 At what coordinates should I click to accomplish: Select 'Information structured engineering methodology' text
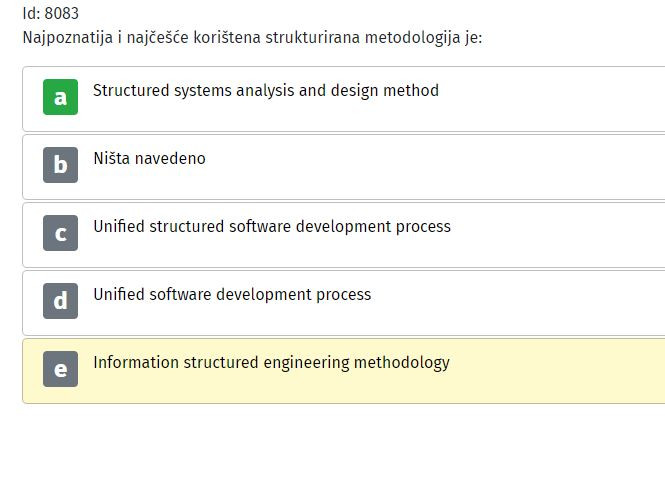[x=271, y=362]
